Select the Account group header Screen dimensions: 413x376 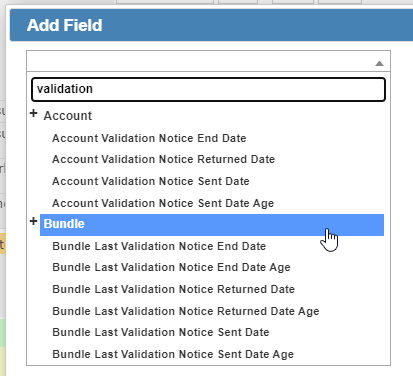(x=68, y=116)
